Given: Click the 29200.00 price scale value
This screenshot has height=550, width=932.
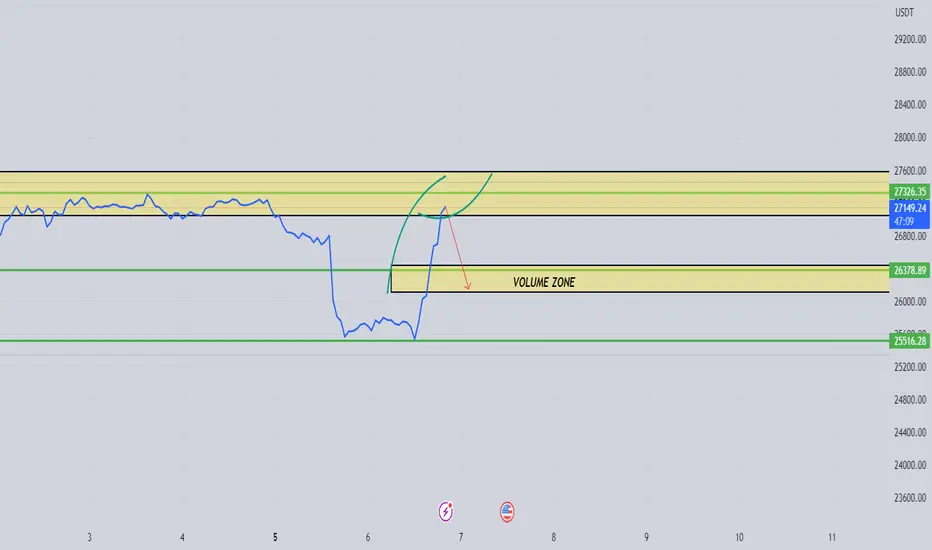Looking at the screenshot, I should (x=909, y=39).
